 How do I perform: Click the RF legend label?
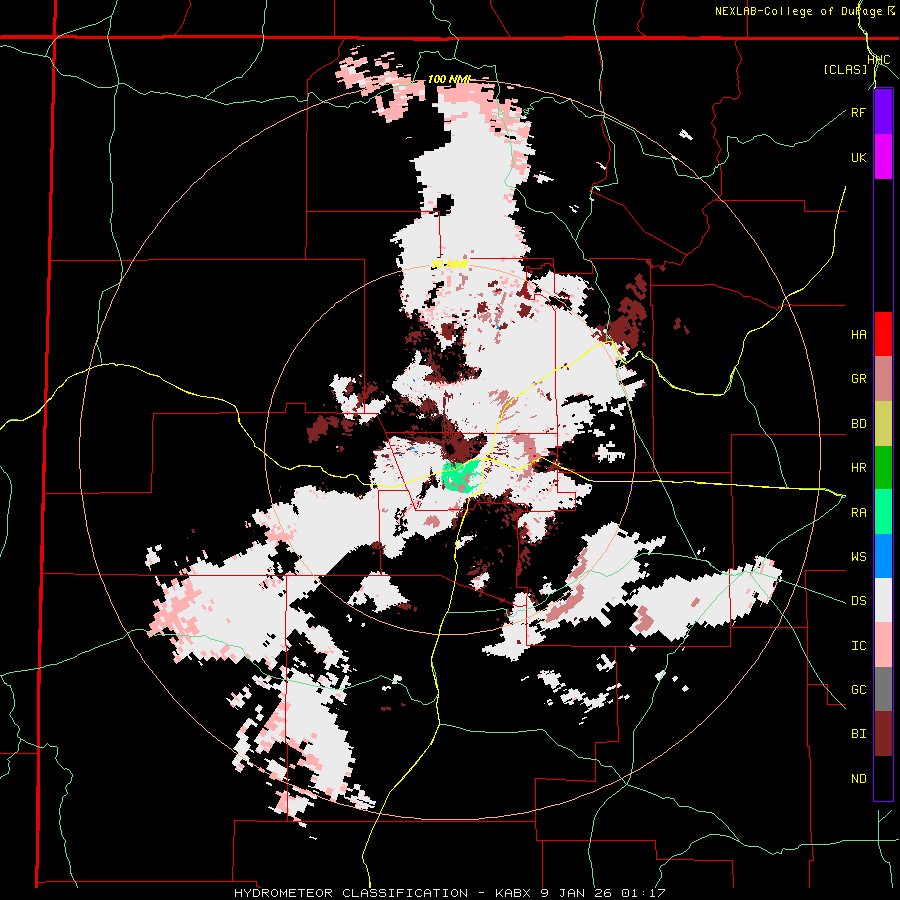coord(858,112)
